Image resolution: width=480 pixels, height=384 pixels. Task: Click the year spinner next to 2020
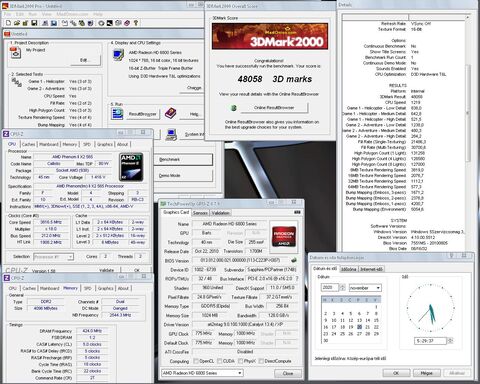click(342, 287)
